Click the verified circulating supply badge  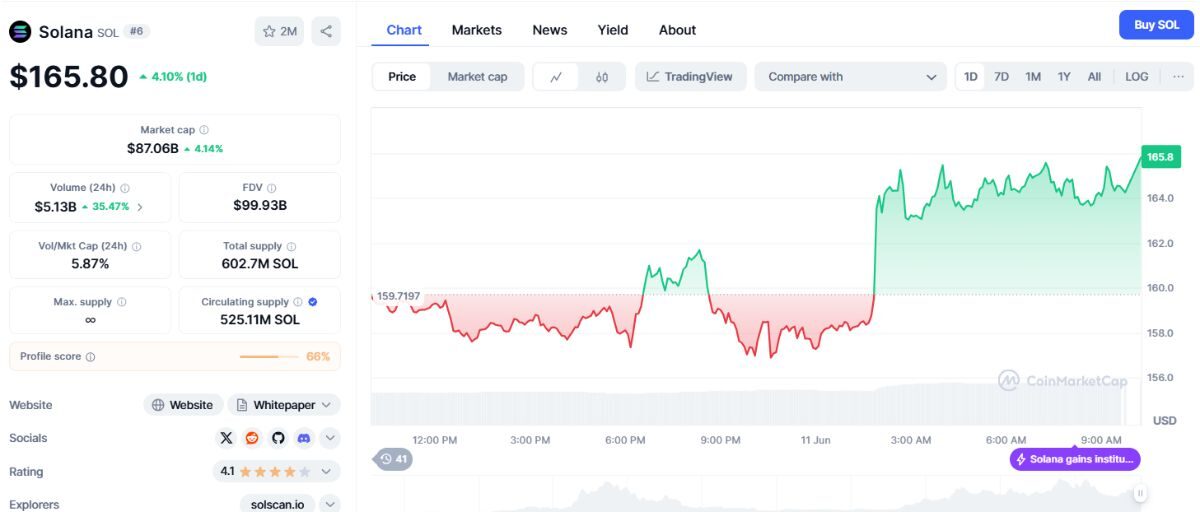pyautogui.click(x=313, y=302)
